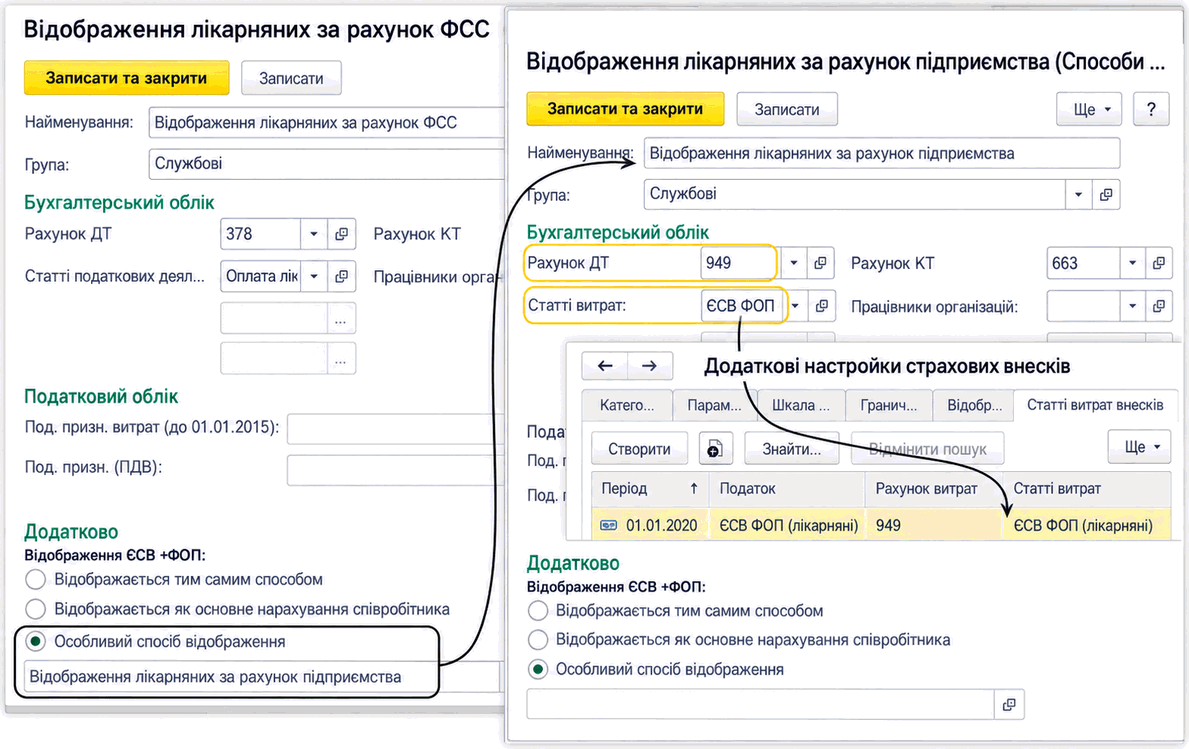Screen dimensions: 1189x749
Task: Switch to the Гранич... tab
Action: point(889,406)
